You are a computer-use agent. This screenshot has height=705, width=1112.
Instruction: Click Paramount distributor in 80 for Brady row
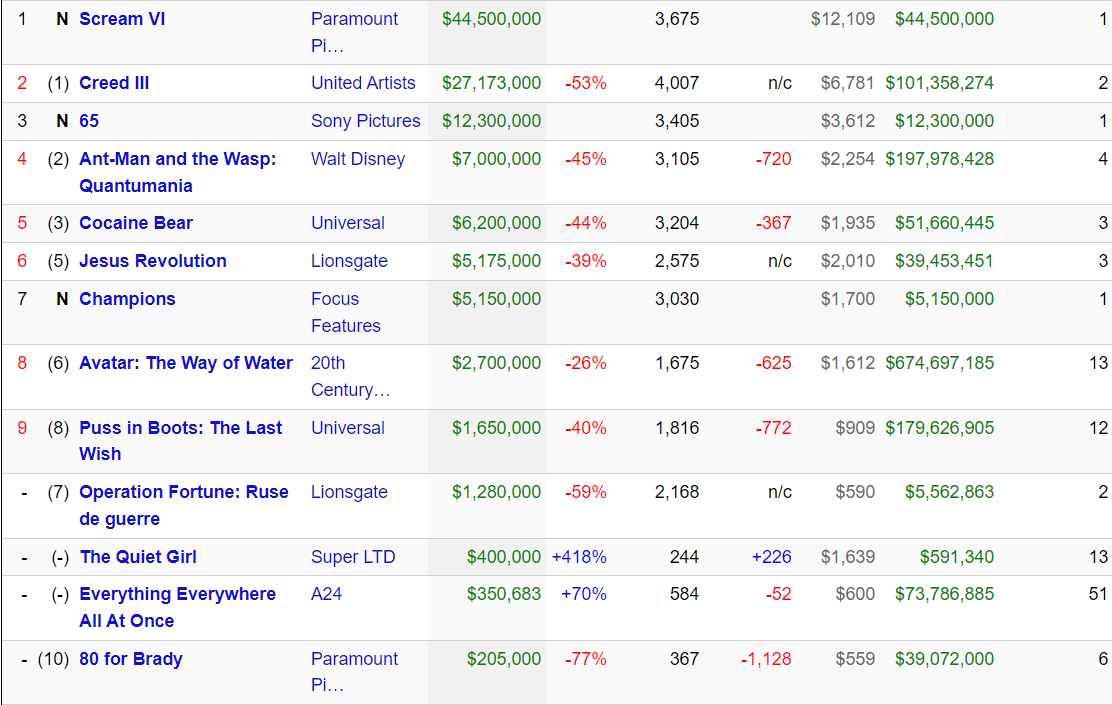(x=355, y=672)
